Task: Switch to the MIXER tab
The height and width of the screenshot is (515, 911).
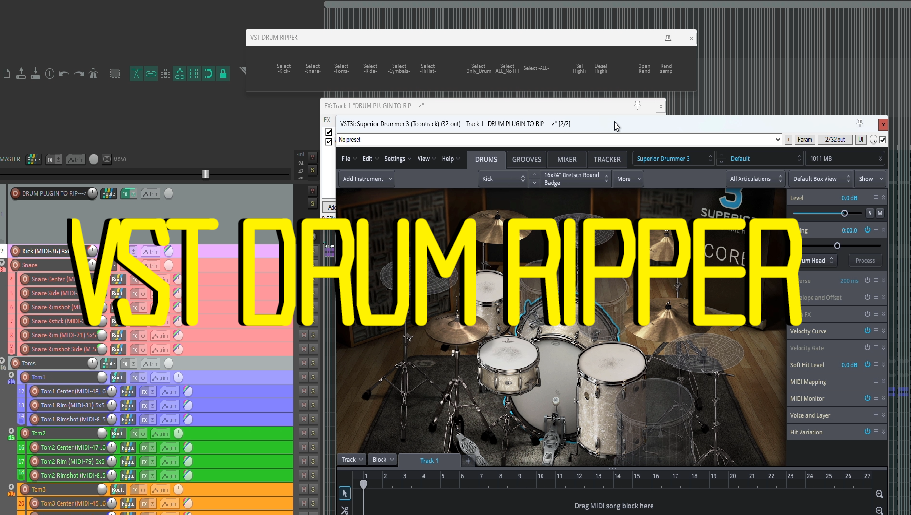Action: pyautogui.click(x=567, y=159)
